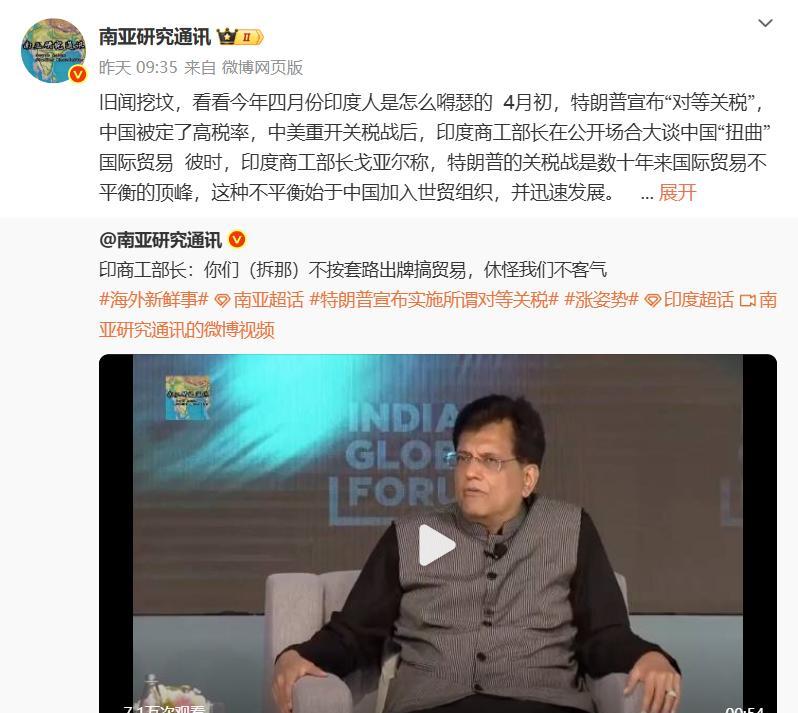Viewport: 798px width, 713px height.
Task: Click verified badge beside reposted author name
Action: 237,239
